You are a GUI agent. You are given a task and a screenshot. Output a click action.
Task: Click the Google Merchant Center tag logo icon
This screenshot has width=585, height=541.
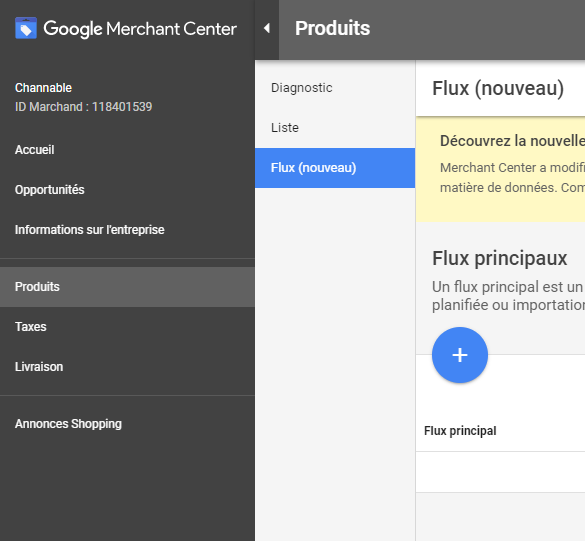coord(26,28)
